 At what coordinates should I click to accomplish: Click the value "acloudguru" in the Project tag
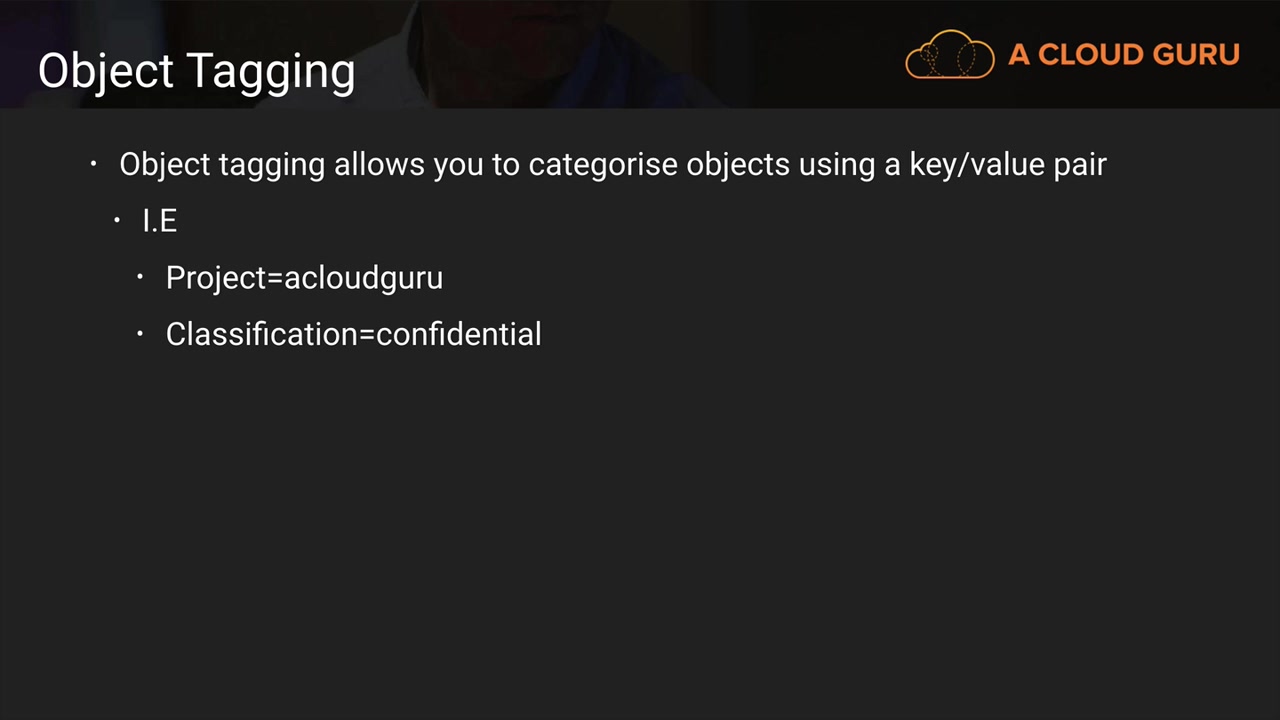[x=363, y=278]
